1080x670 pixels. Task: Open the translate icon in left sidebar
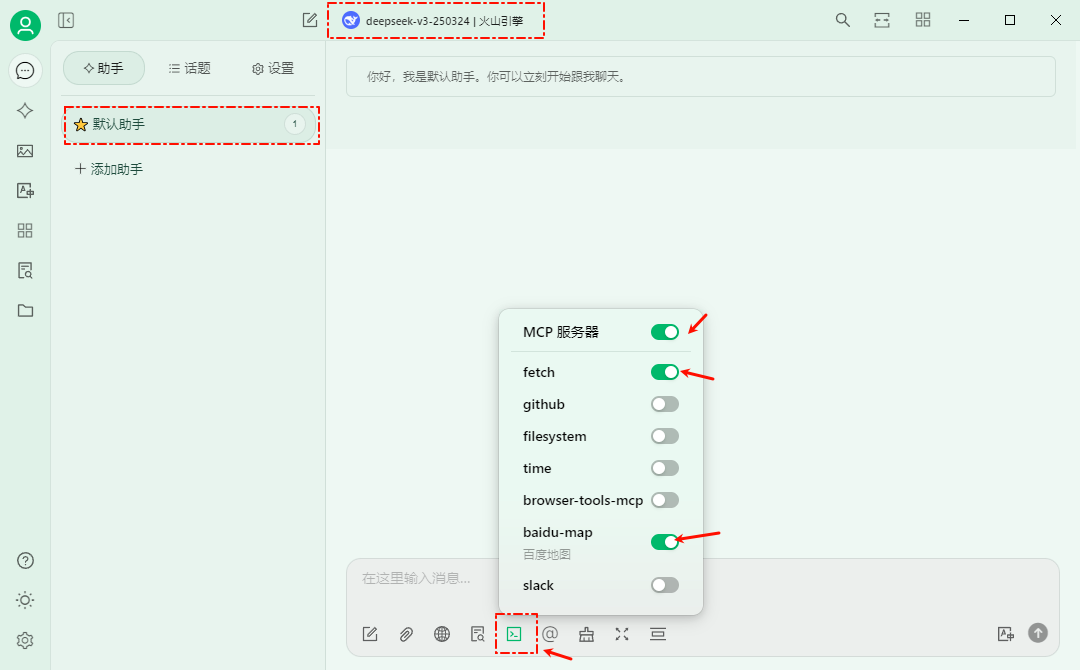25,191
